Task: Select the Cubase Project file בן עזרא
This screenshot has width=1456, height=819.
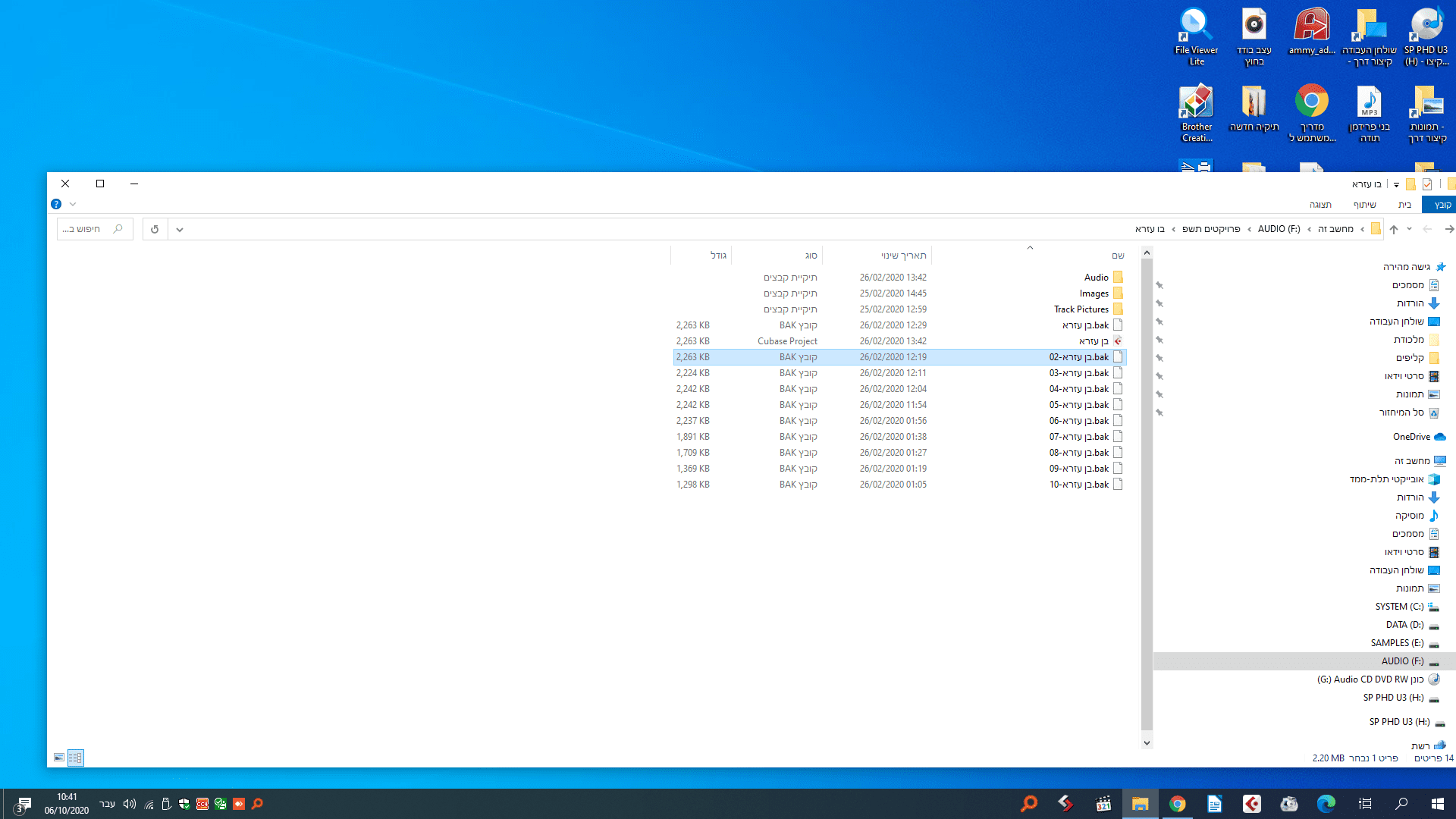Action: tap(1094, 341)
